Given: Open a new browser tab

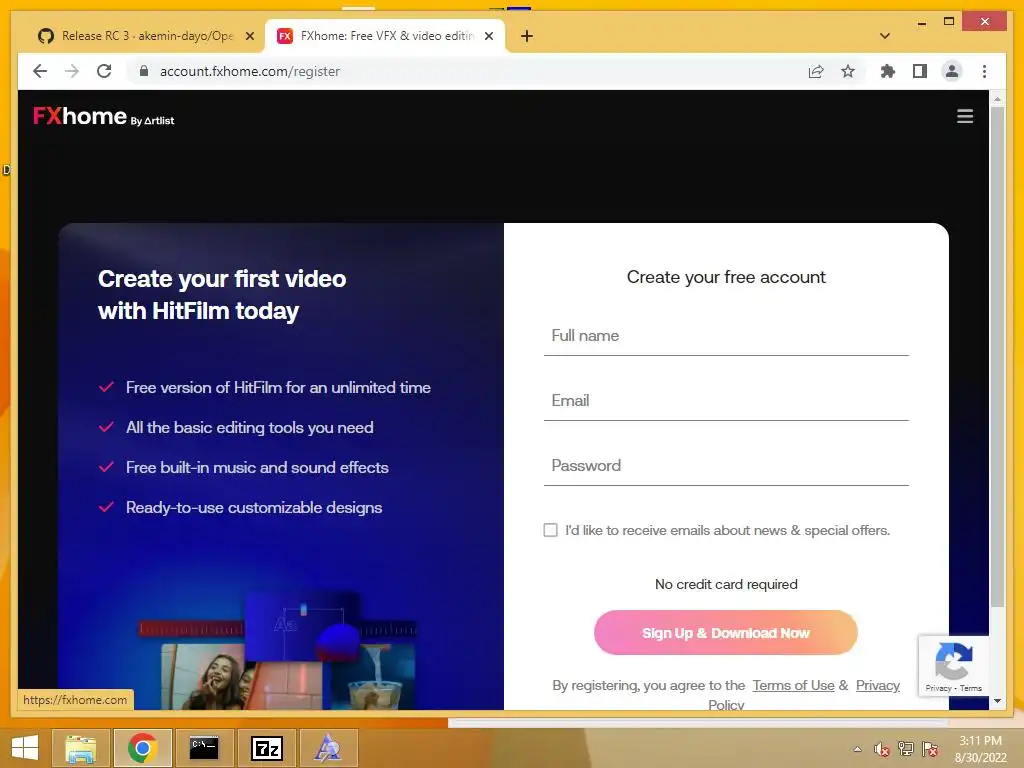Looking at the screenshot, I should click(527, 36).
